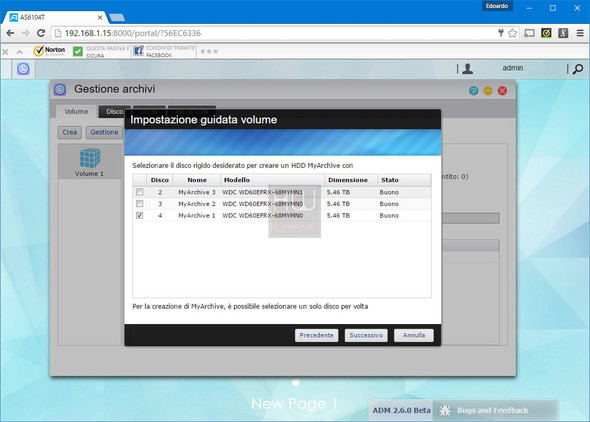Click the ADM main menu circle icon
The image size is (590, 422).
coord(23,69)
